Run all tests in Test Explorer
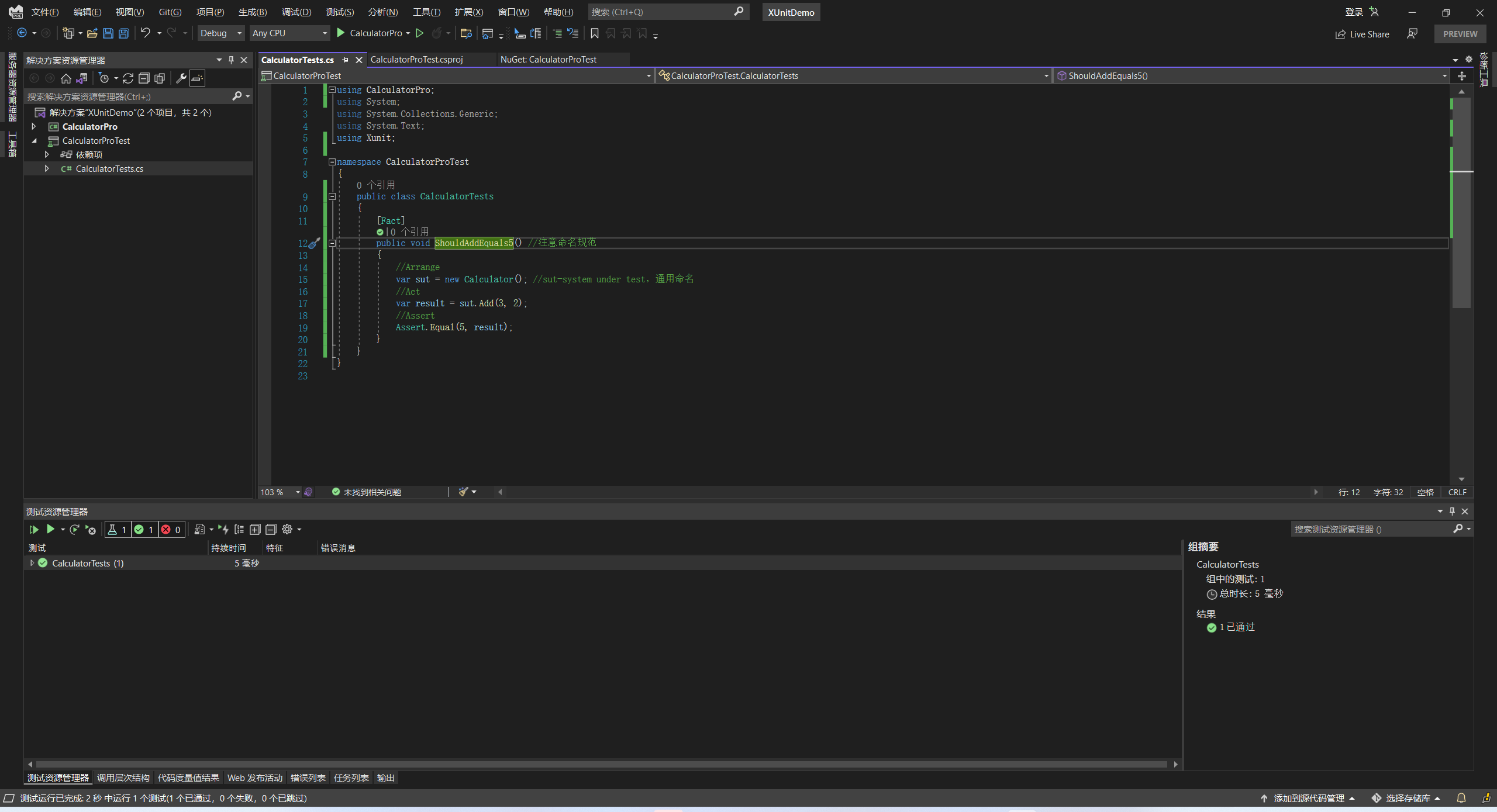This screenshot has height=812, width=1497. [34, 530]
